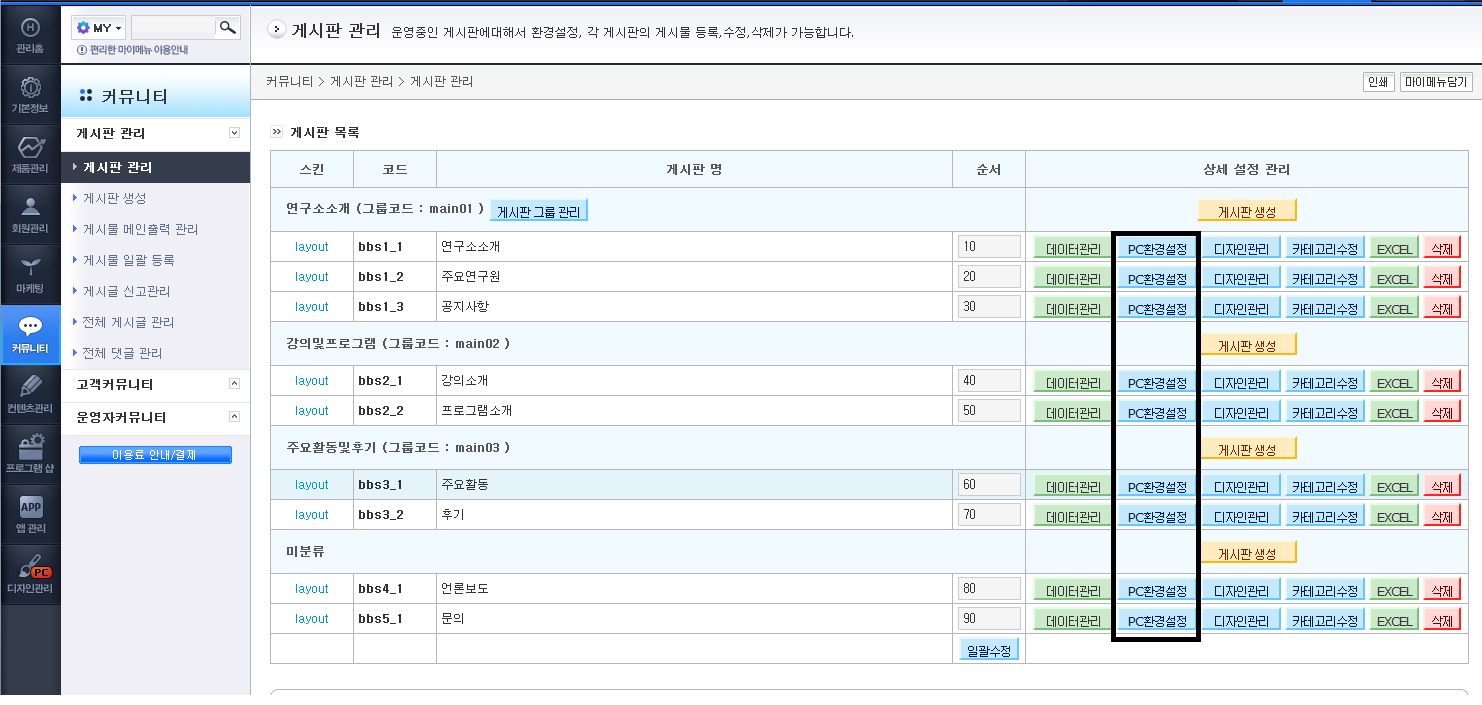
Task: Click the order field for 연구소소개
Action: pos(989,247)
